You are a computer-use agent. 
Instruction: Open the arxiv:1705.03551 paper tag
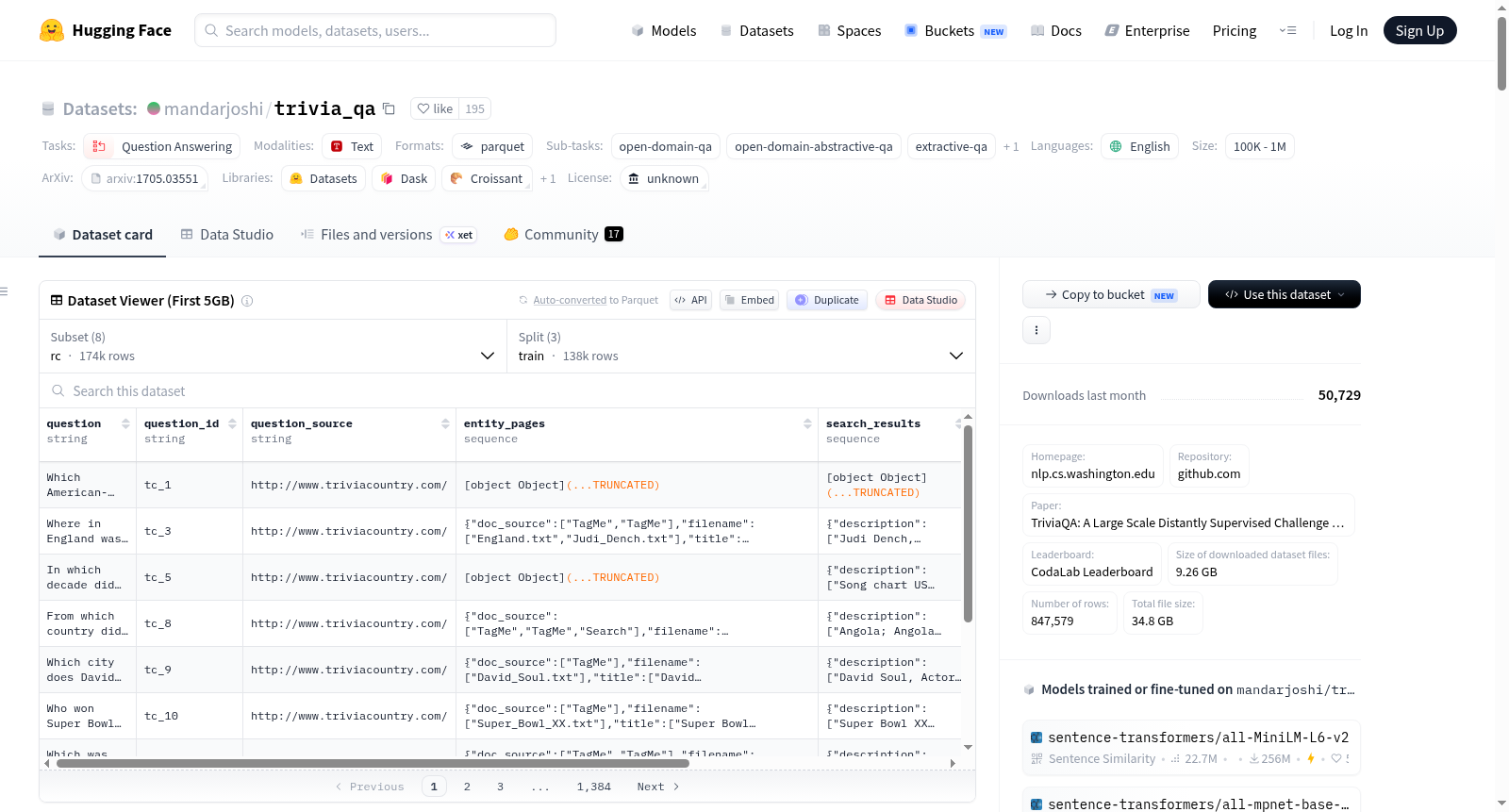pos(144,178)
